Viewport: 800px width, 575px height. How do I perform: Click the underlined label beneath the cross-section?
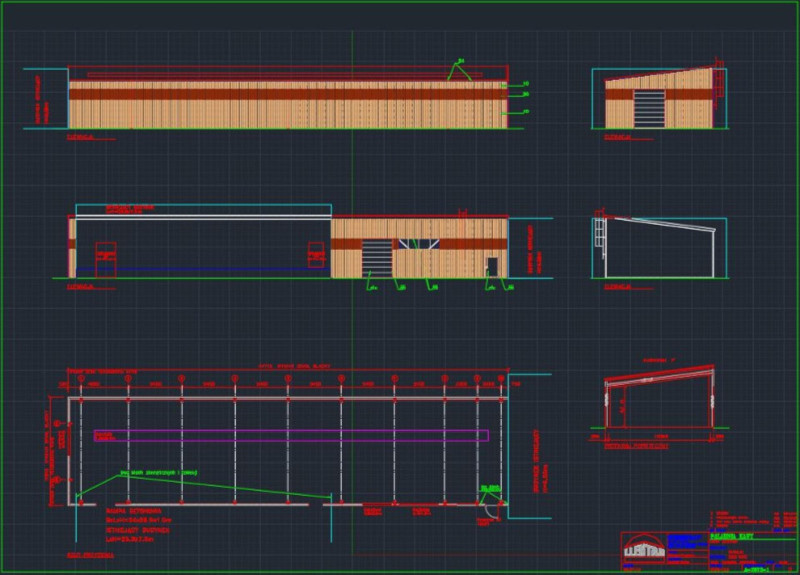(x=636, y=445)
